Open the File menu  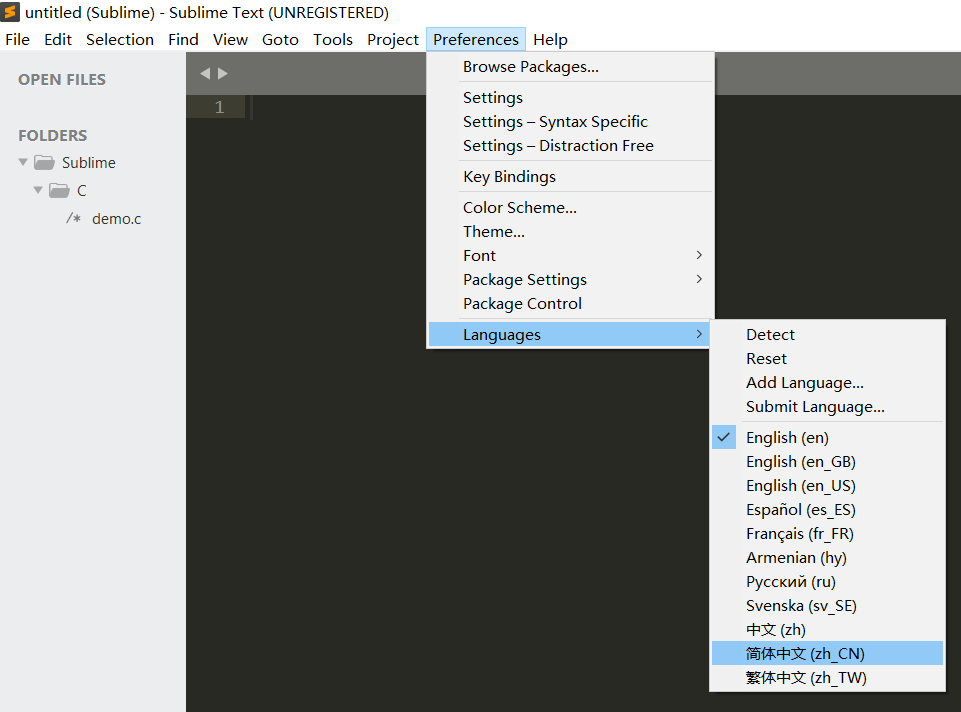(17, 39)
